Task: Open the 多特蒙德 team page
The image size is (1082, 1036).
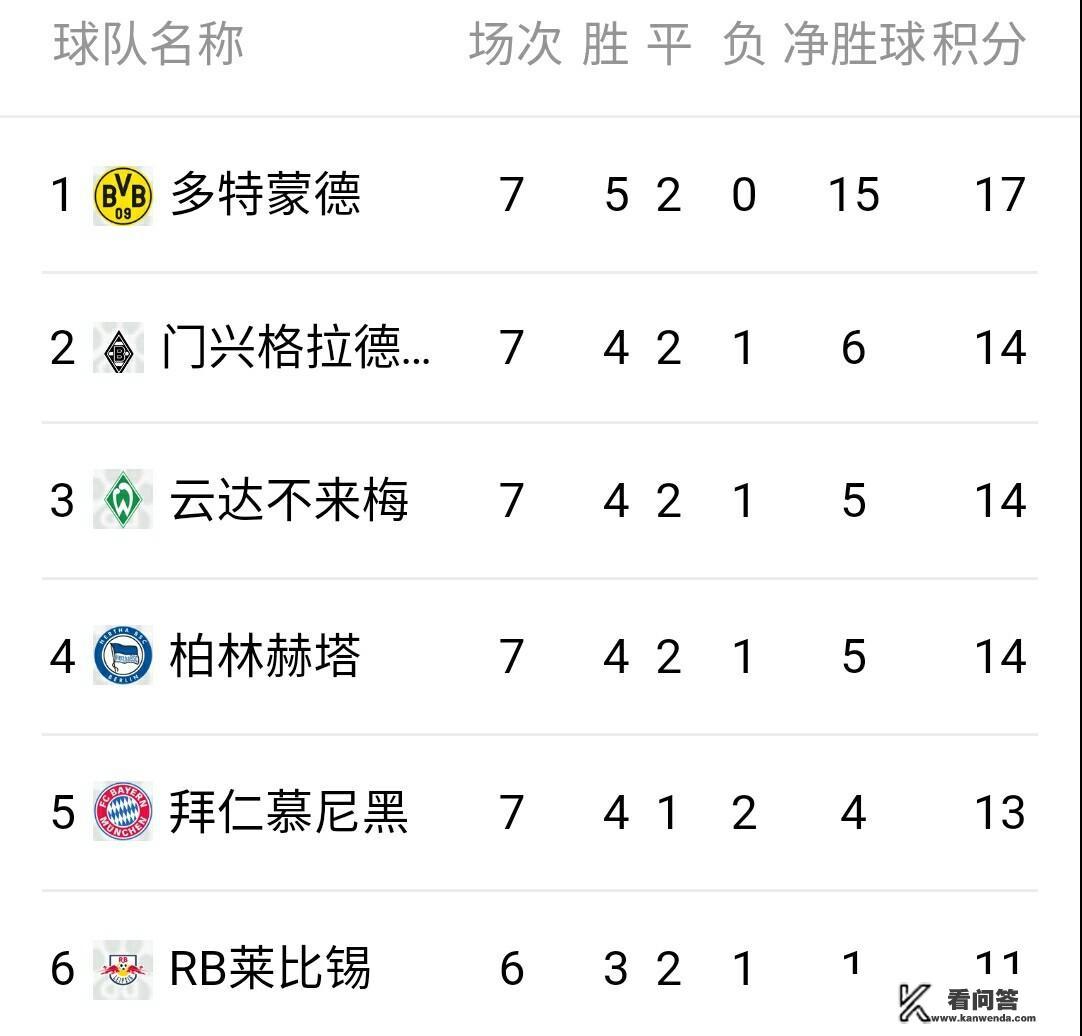Action: (265, 194)
